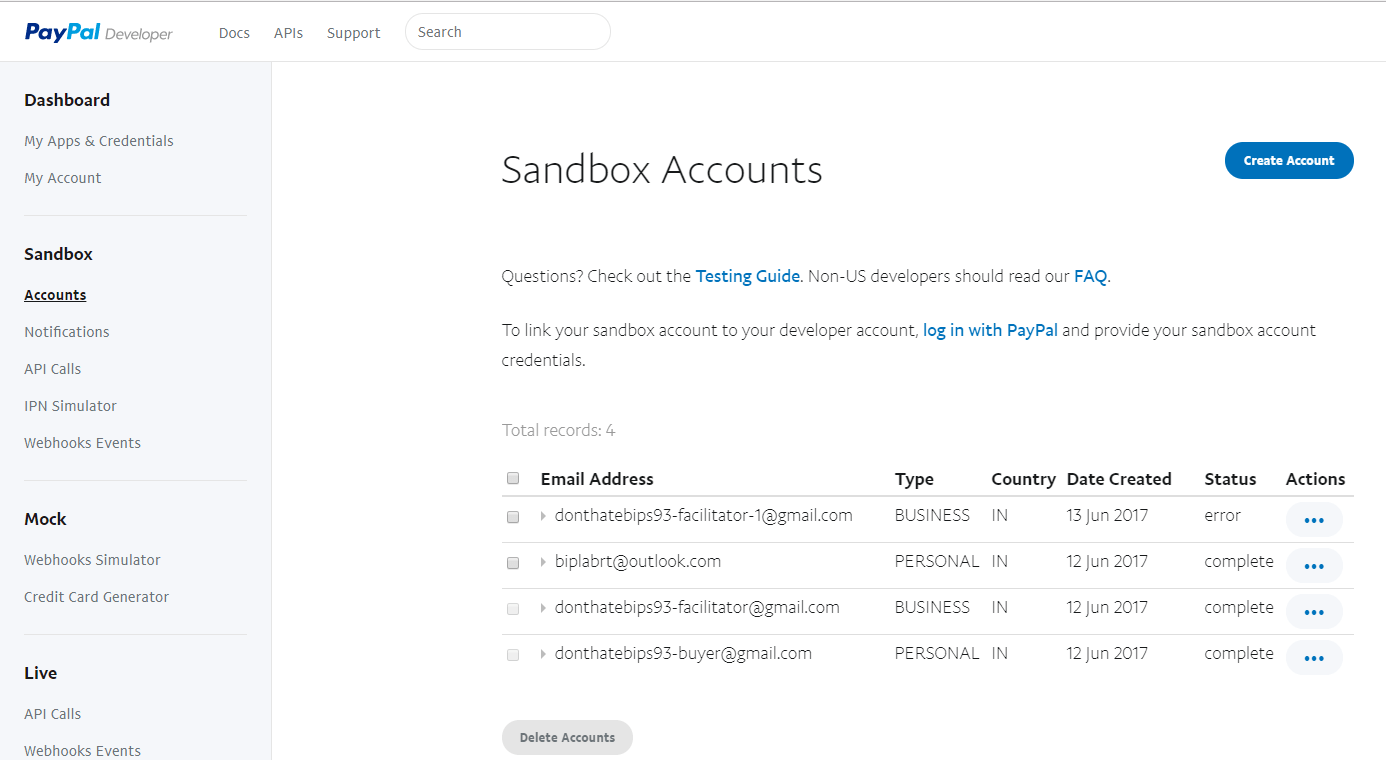Select Accounts under Sandbox
The height and width of the screenshot is (760, 1386).
[55, 295]
